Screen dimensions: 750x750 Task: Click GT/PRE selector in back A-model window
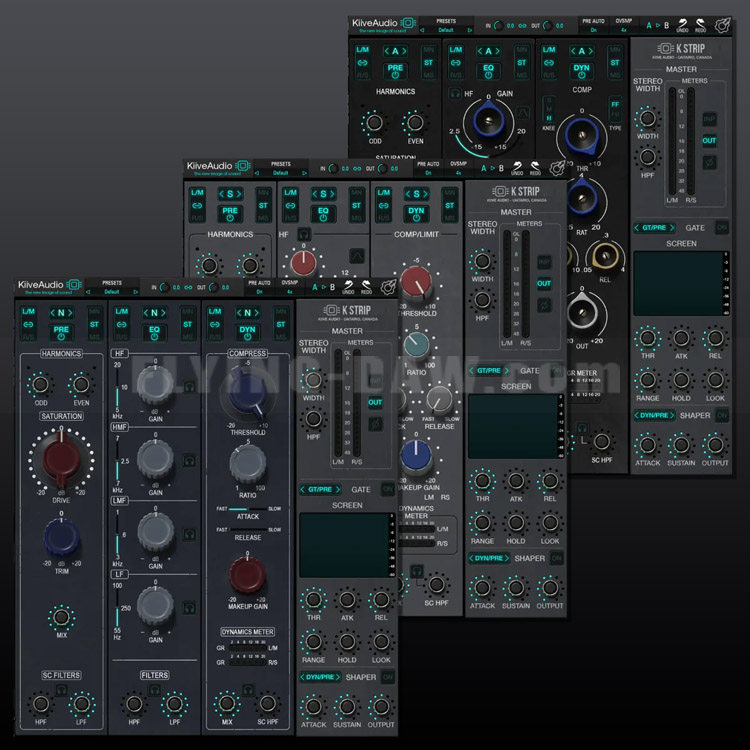click(x=654, y=228)
